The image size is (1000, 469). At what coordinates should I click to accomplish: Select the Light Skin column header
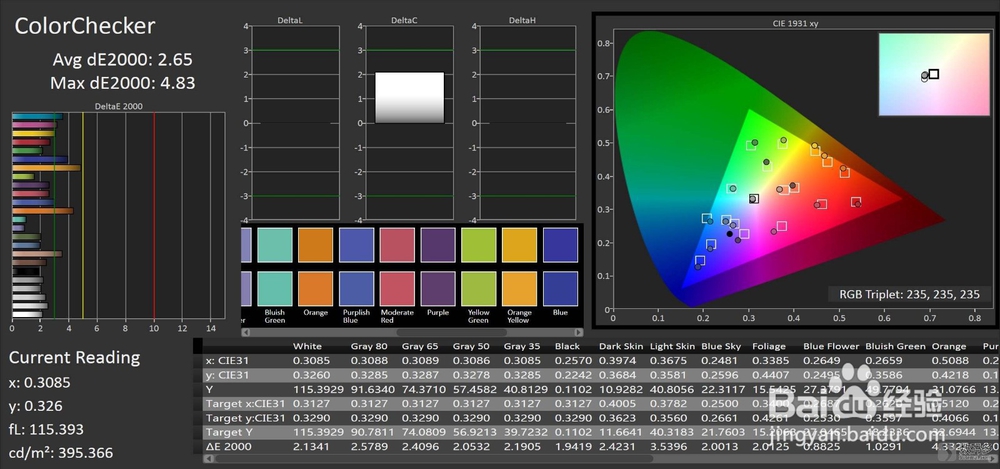pos(672,346)
